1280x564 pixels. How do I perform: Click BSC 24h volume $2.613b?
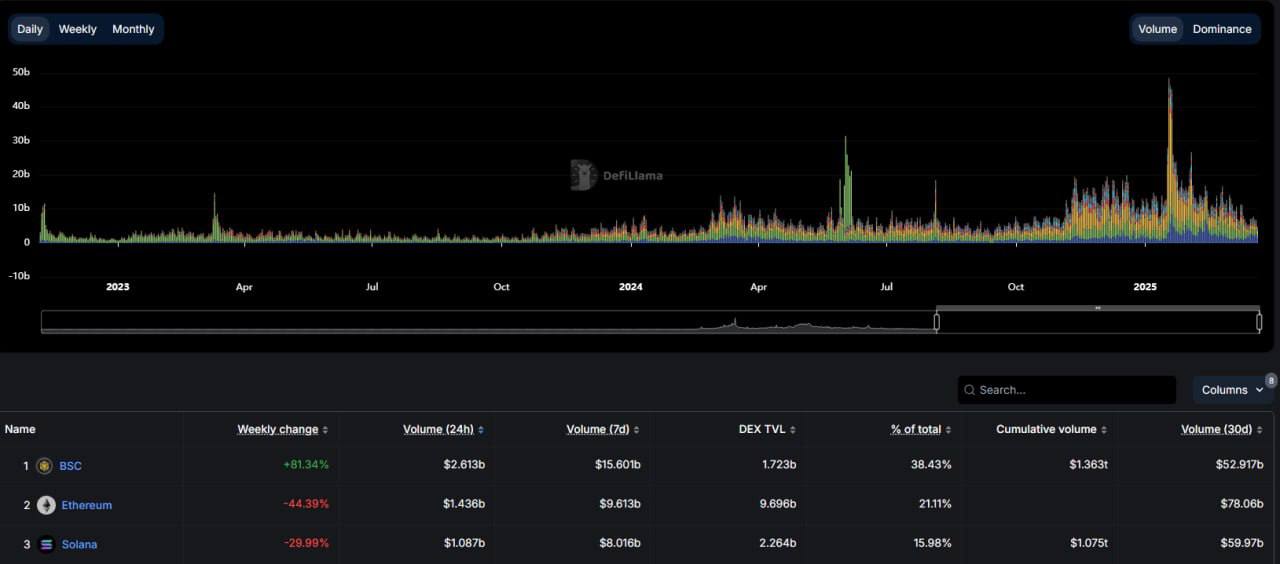(x=464, y=465)
